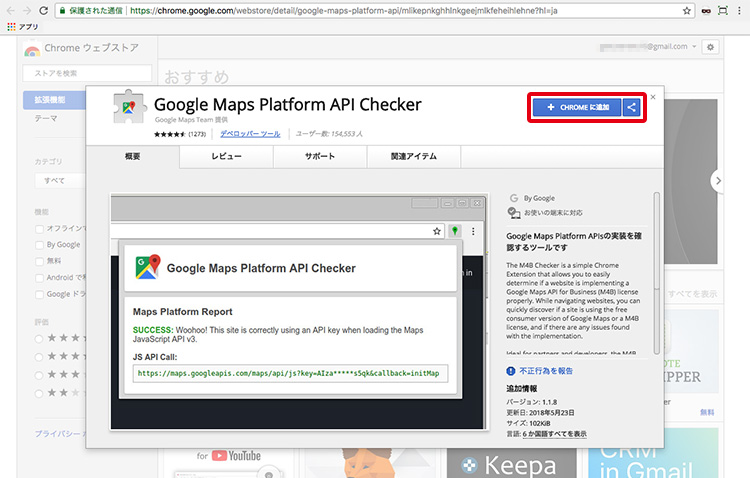Toggle the Android filter checkbox
Viewport: 750px width, 478px height.
pos(39,278)
